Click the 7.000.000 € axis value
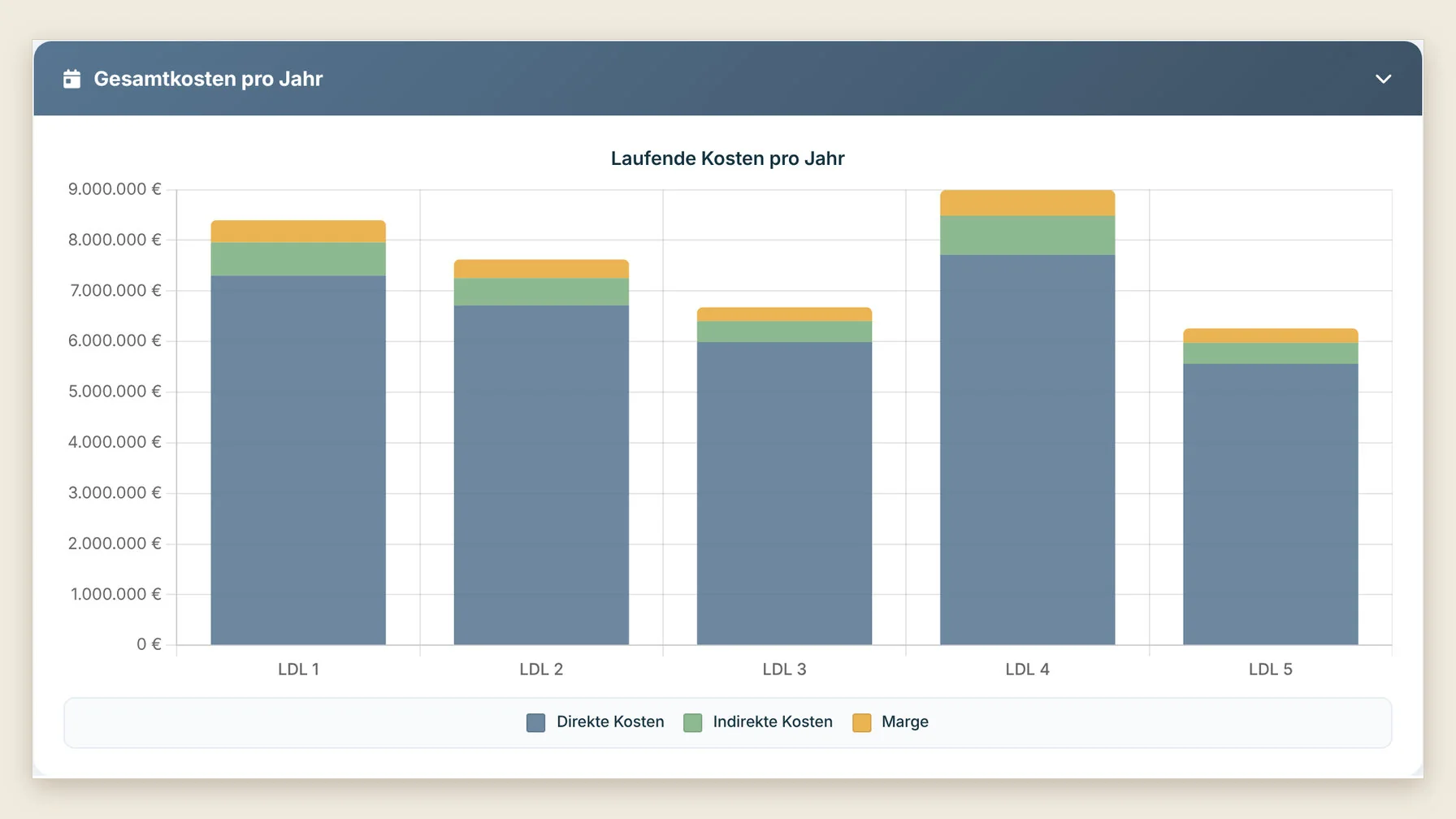Image resolution: width=1456 pixels, height=819 pixels. click(x=115, y=291)
